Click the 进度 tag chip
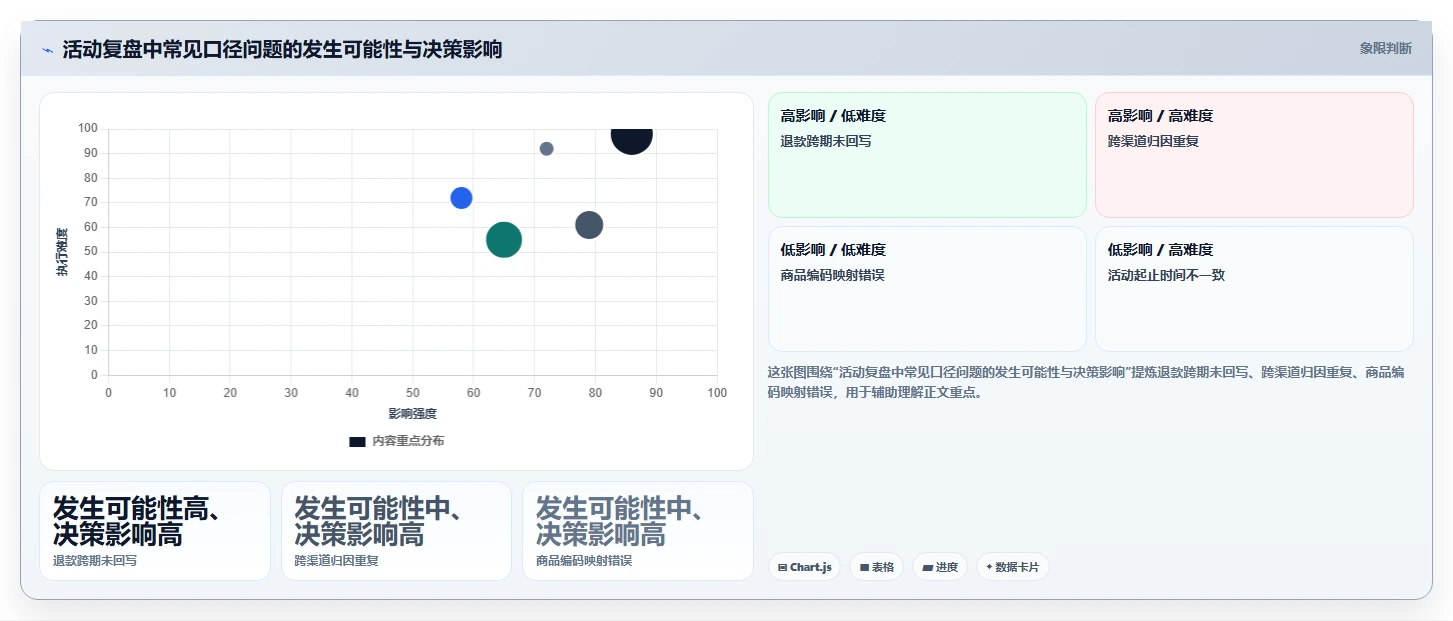 (940, 567)
